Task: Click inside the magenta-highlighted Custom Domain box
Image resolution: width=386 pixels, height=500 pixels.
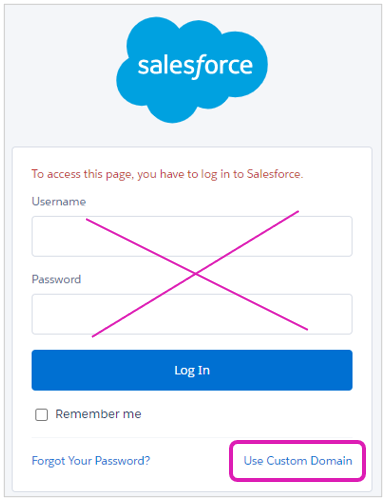Action: coord(298,461)
